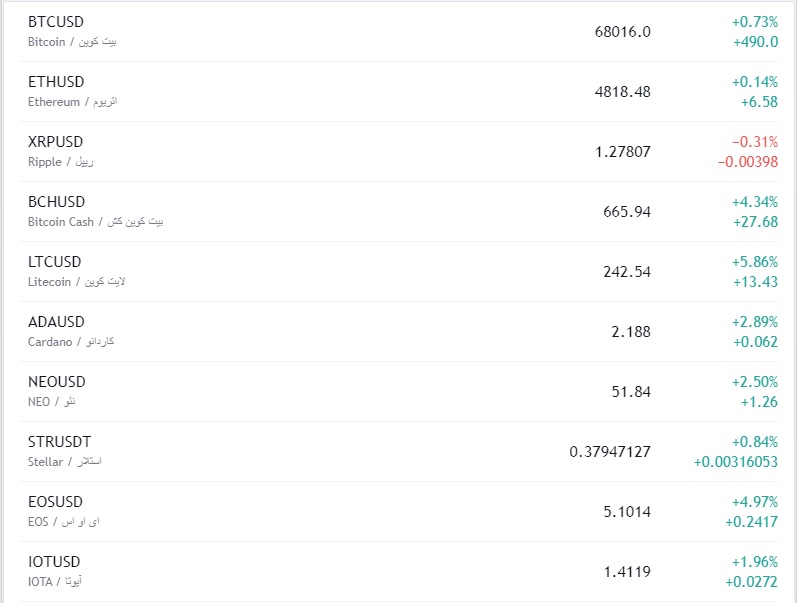Open BCHUSD Bitcoin Cash row
The width and height of the screenshot is (797, 603).
(57, 202)
